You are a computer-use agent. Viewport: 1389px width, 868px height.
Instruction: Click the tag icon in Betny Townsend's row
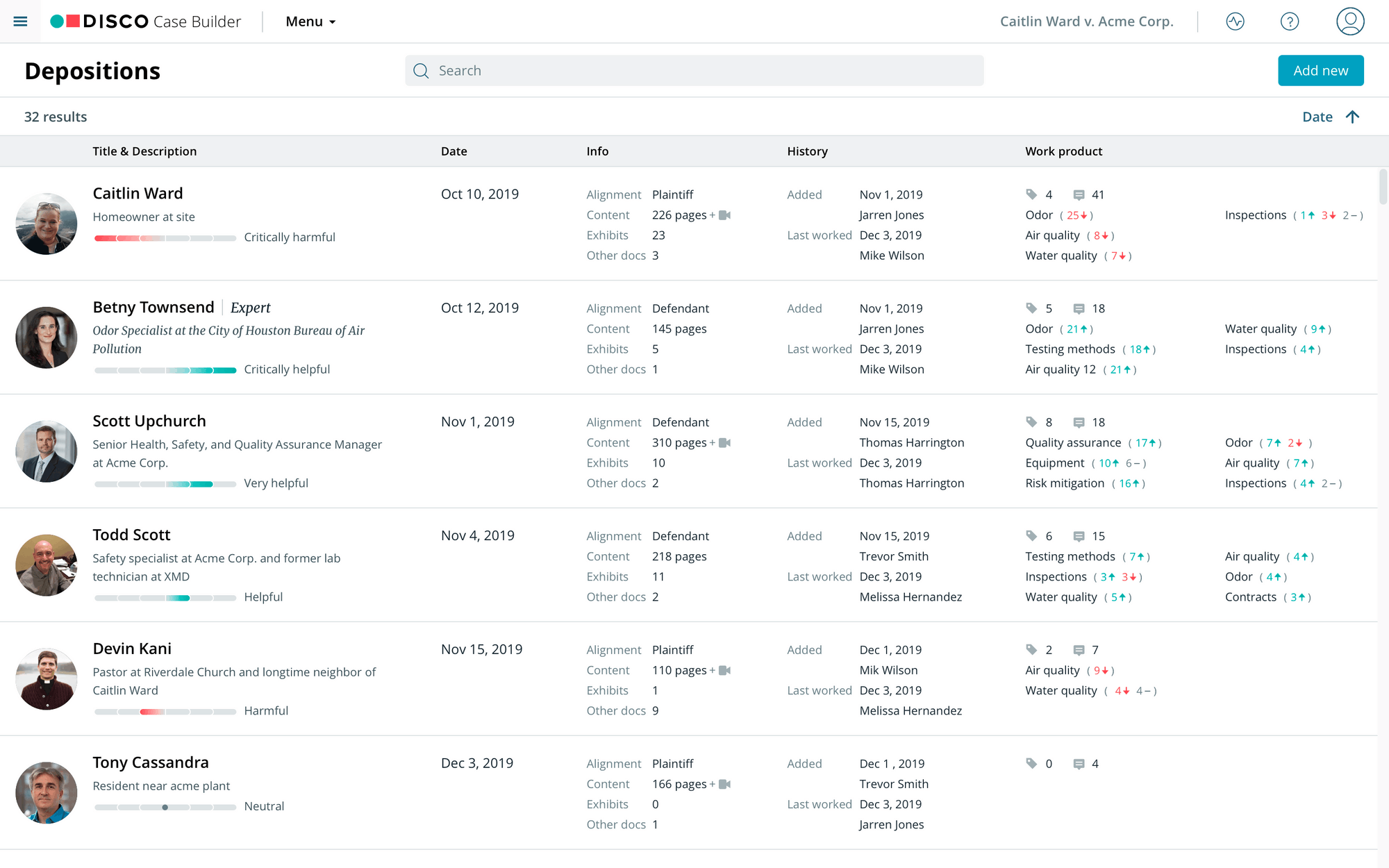click(1031, 308)
